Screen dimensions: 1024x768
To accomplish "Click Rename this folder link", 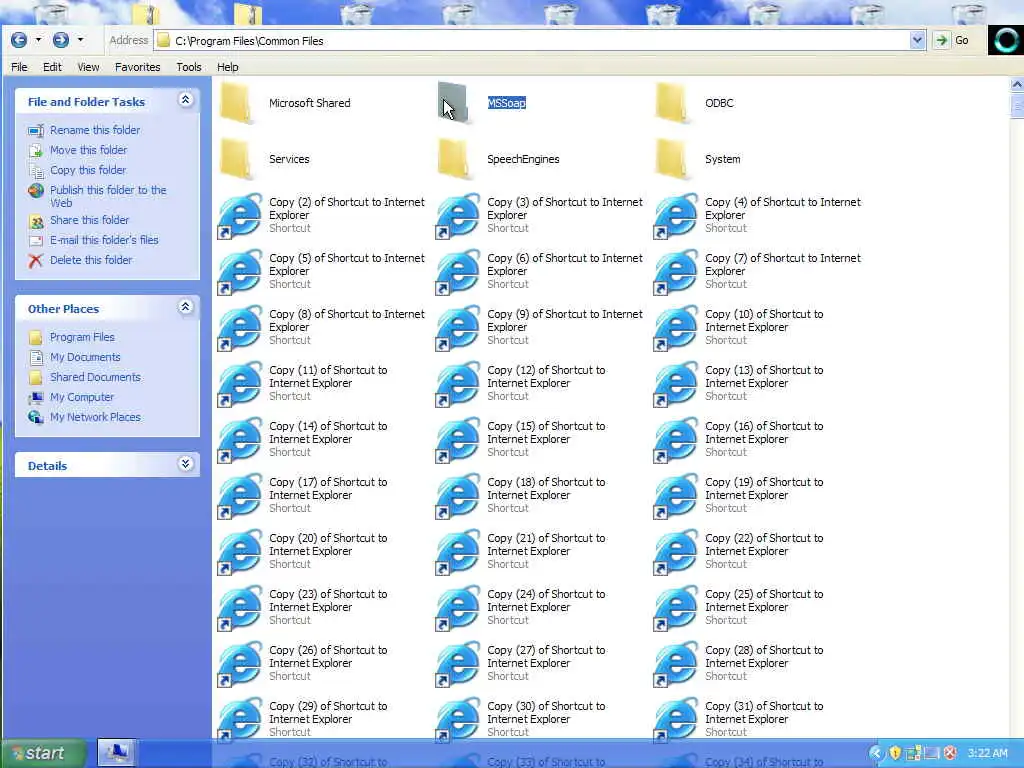I will (x=95, y=130).
